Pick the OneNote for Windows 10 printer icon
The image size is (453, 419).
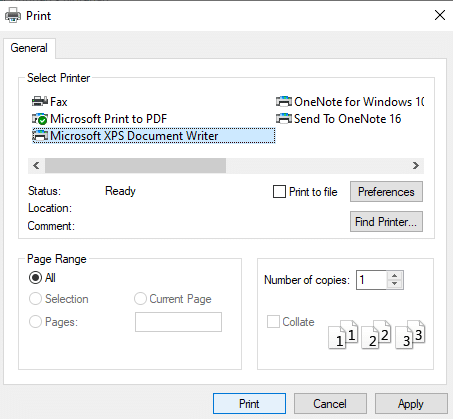(284, 101)
